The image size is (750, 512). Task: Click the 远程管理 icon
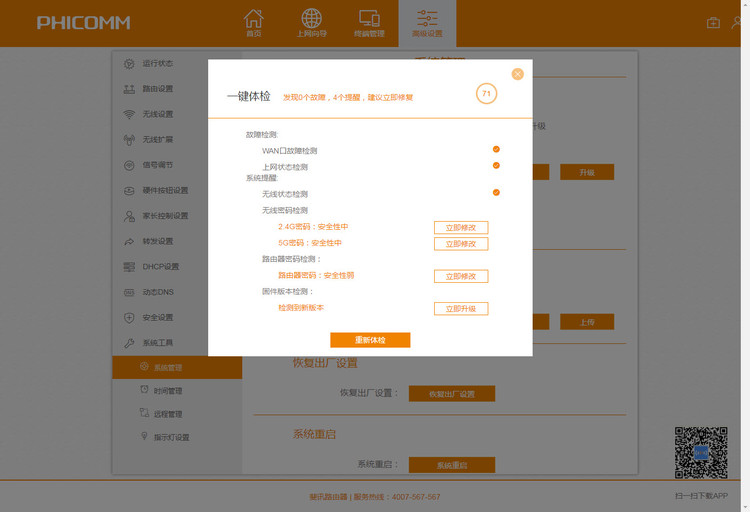pos(144,412)
